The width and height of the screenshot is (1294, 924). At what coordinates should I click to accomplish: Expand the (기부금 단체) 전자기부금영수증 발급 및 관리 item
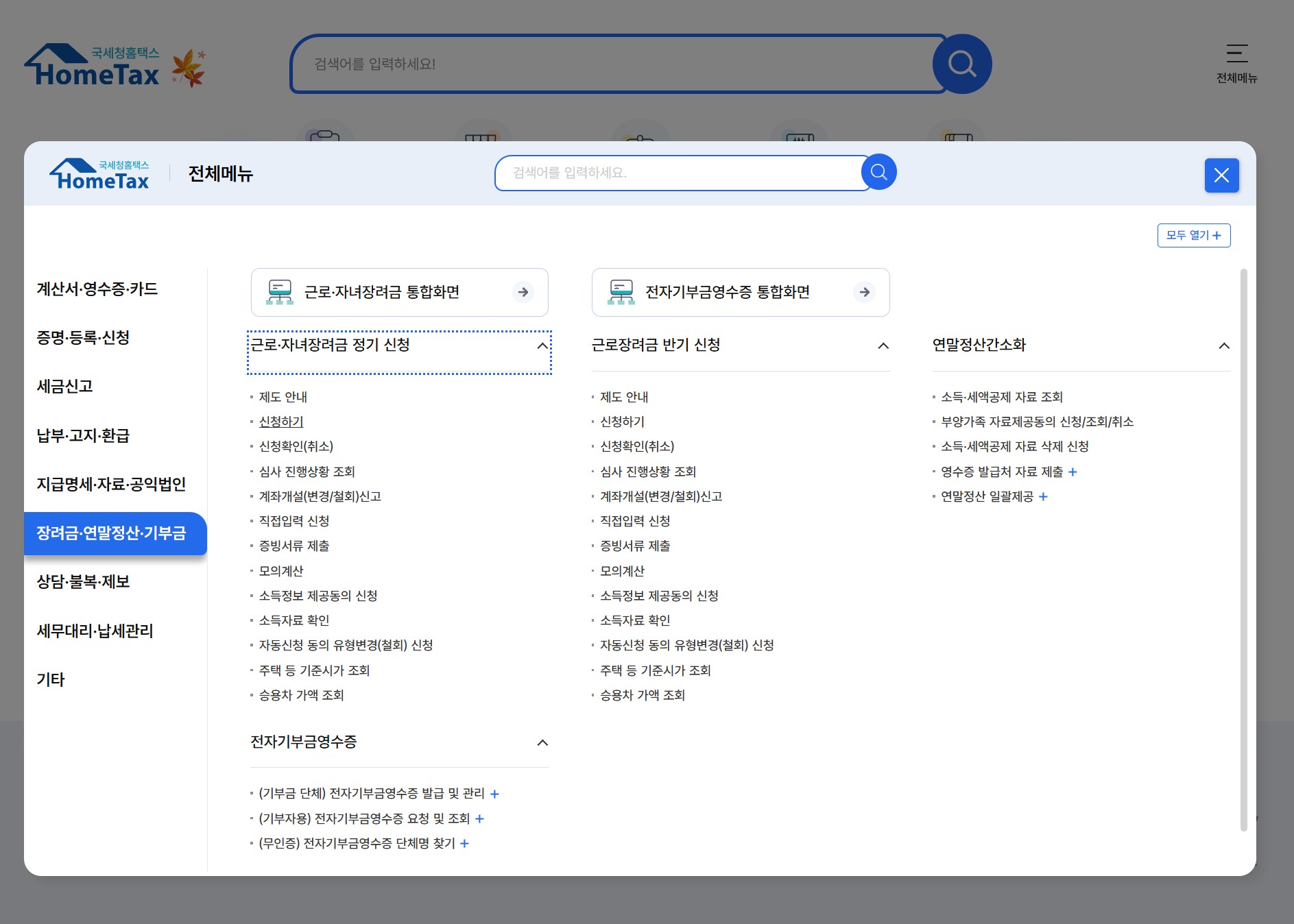494,793
